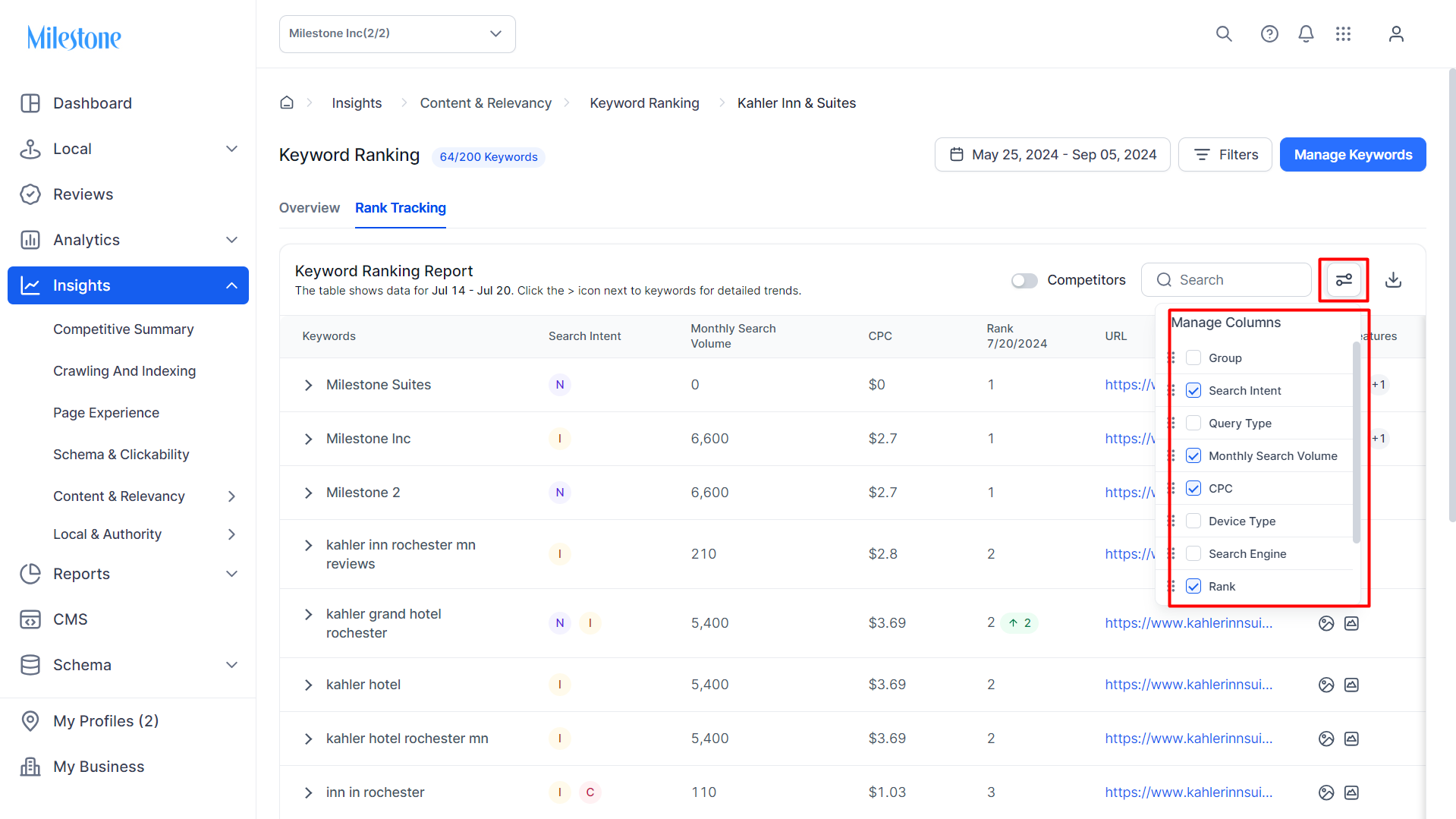Open the apps grid menu
Viewport: 1456px width, 819px height.
click(1343, 34)
